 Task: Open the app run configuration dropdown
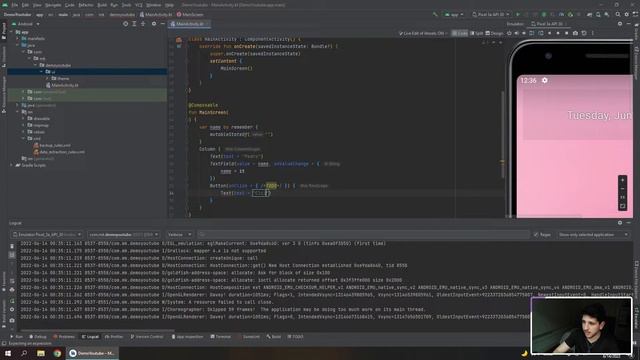pos(453,15)
